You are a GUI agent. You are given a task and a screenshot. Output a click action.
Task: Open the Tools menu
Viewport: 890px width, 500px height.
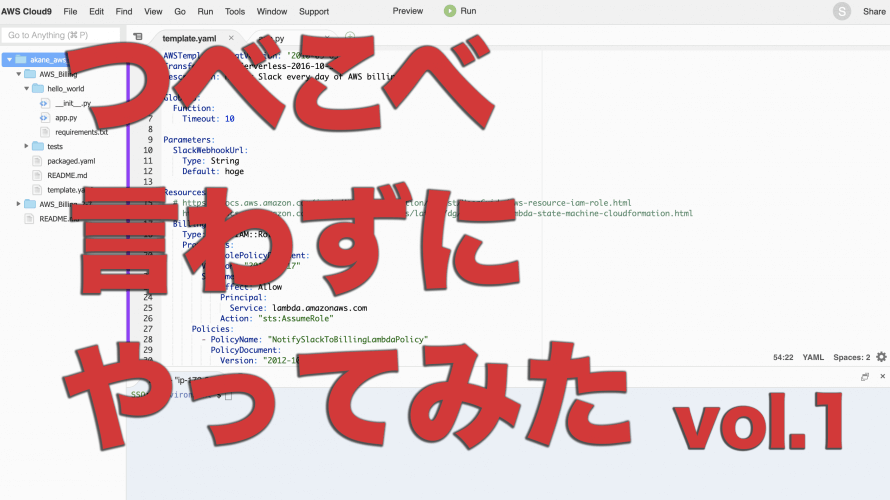[234, 11]
